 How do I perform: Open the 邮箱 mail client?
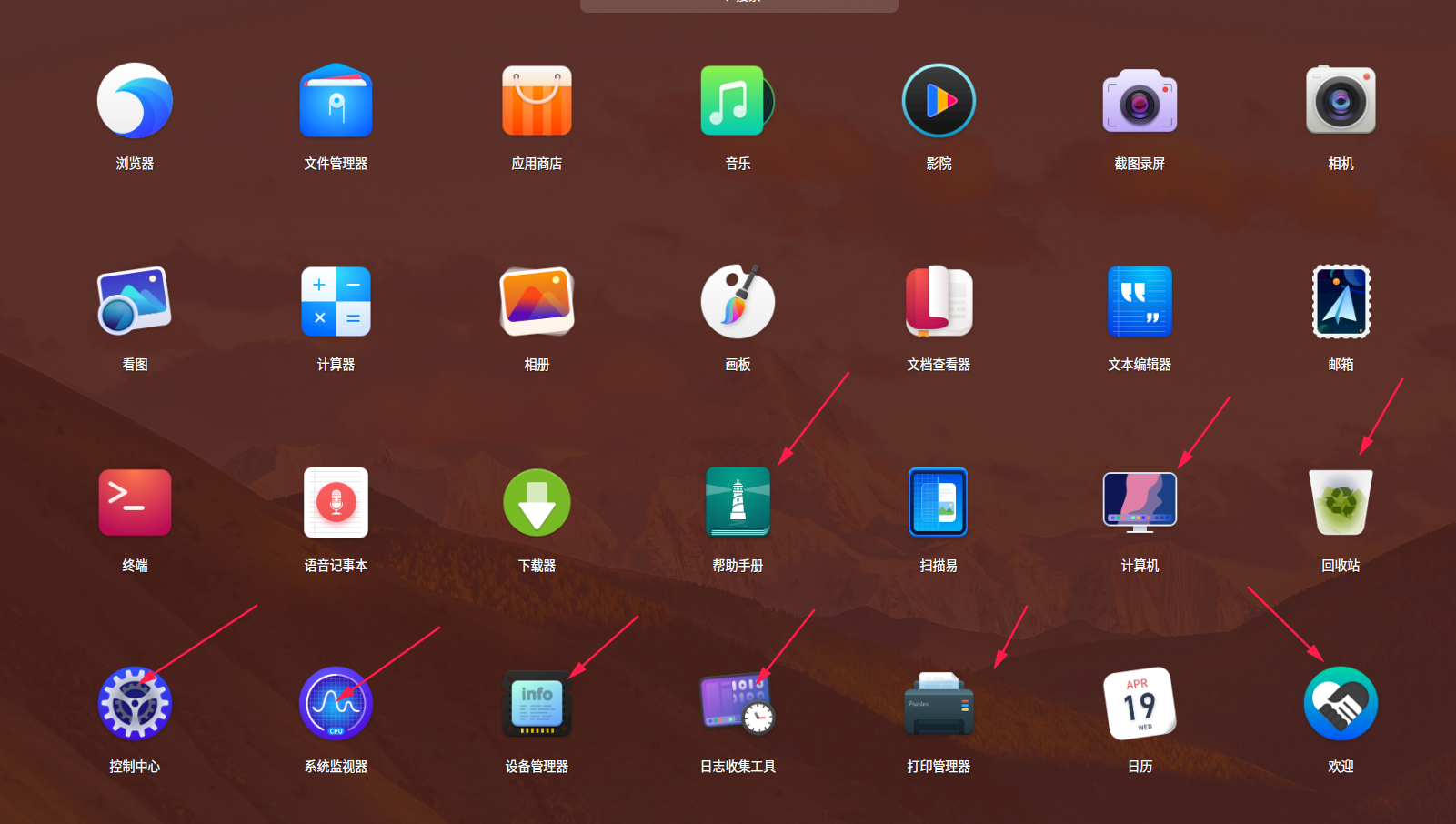point(1341,301)
